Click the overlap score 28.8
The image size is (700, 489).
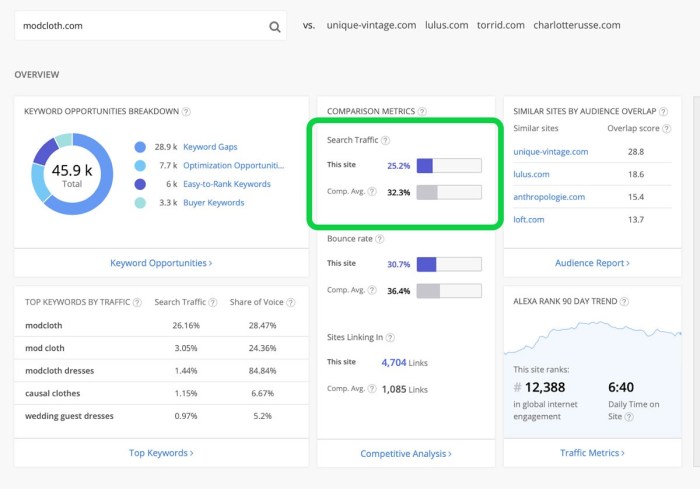(x=636, y=152)
